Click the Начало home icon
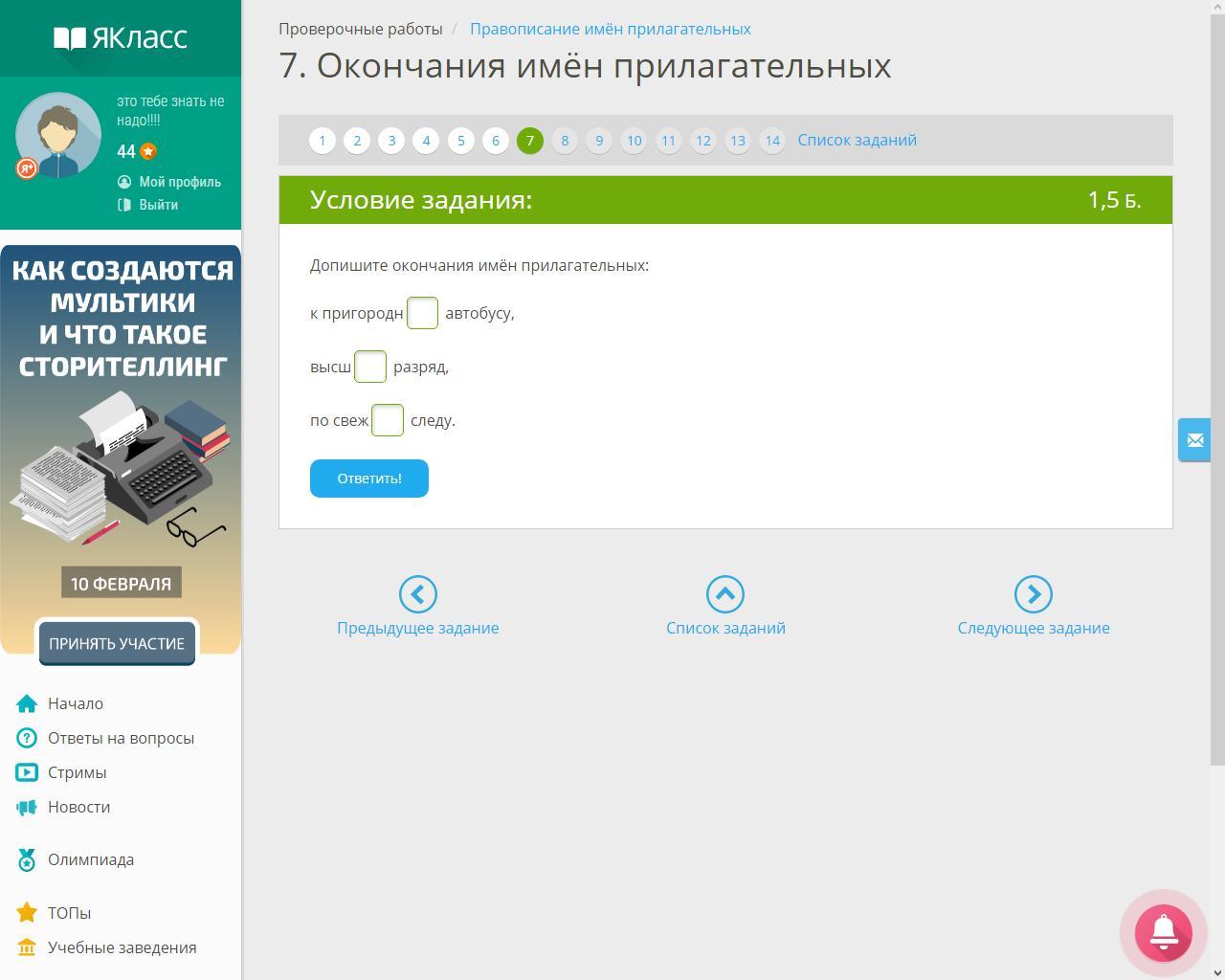 tap(27, 703)
